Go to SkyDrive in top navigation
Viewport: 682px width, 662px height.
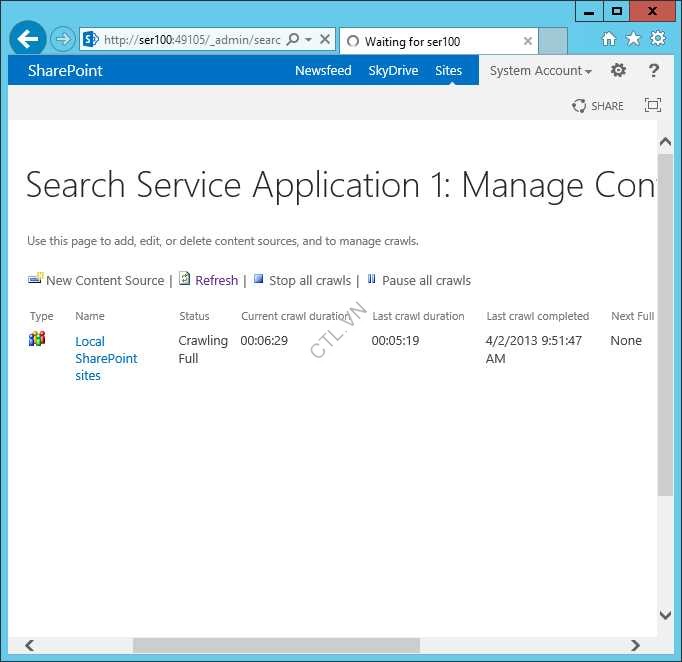pyautogui.click(x=393, y=71)
